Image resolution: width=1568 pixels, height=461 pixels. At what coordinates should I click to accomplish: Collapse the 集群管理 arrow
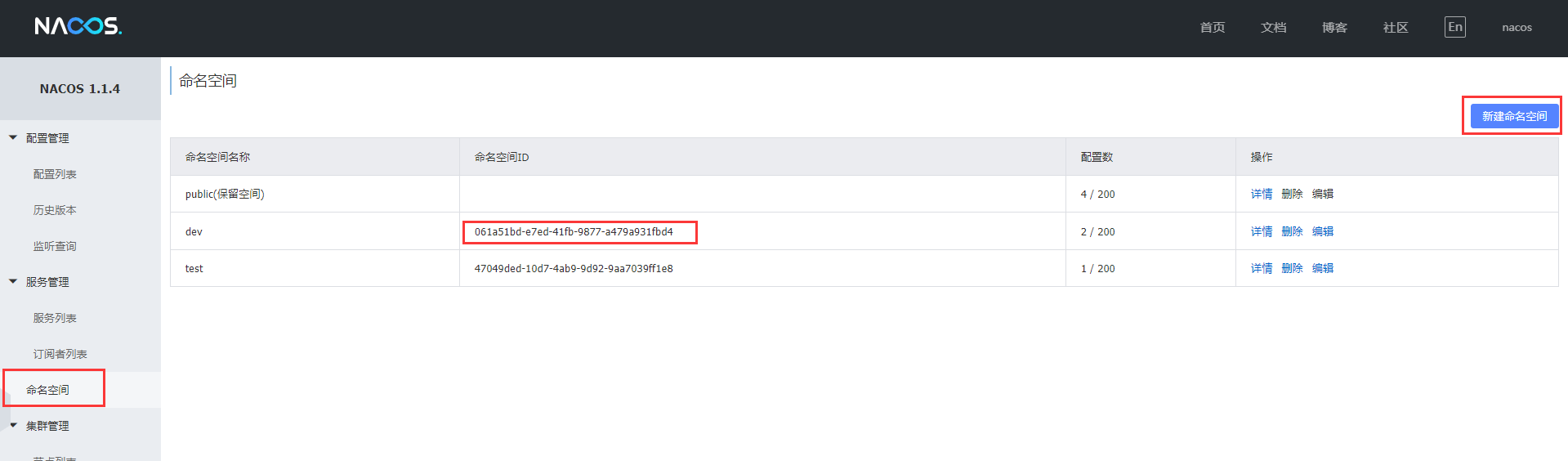click(13, 425)
